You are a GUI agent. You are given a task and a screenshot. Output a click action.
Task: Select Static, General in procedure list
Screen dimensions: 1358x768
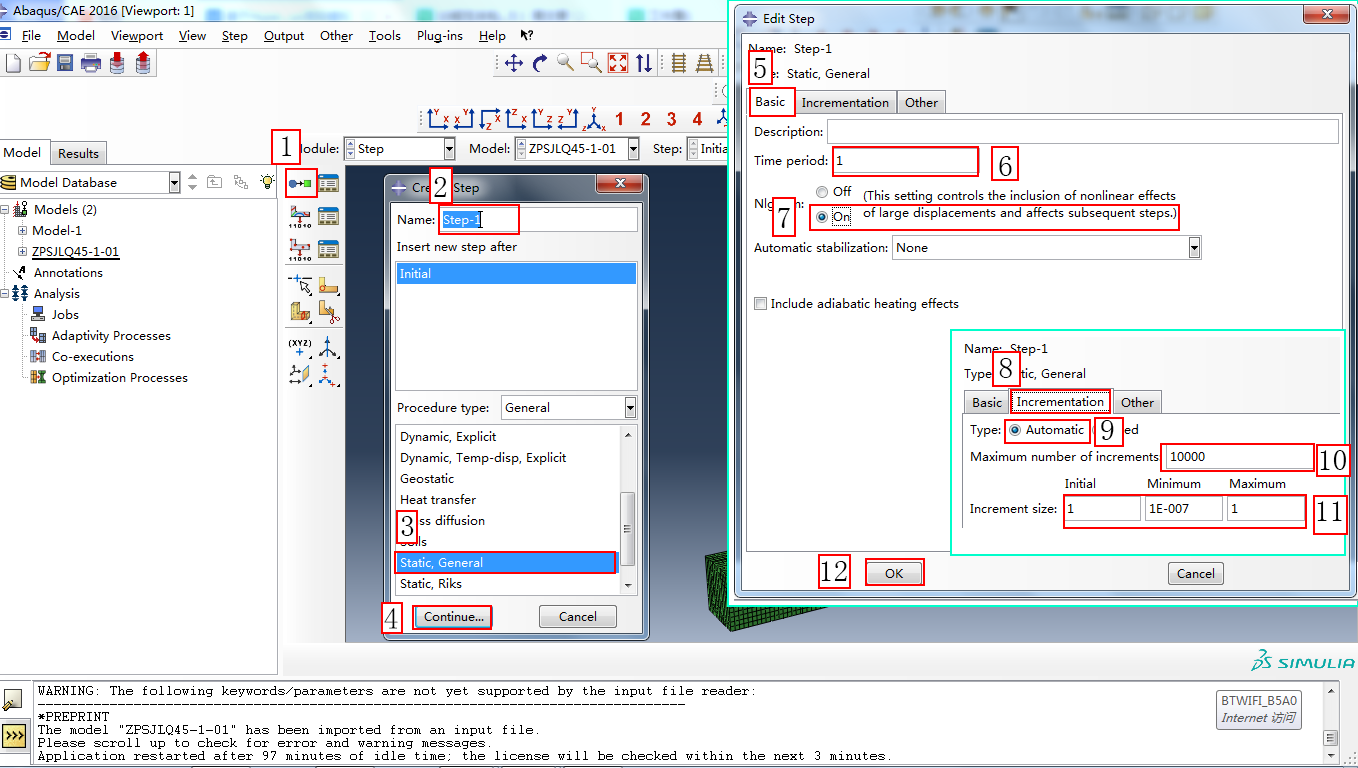[506, 563]
